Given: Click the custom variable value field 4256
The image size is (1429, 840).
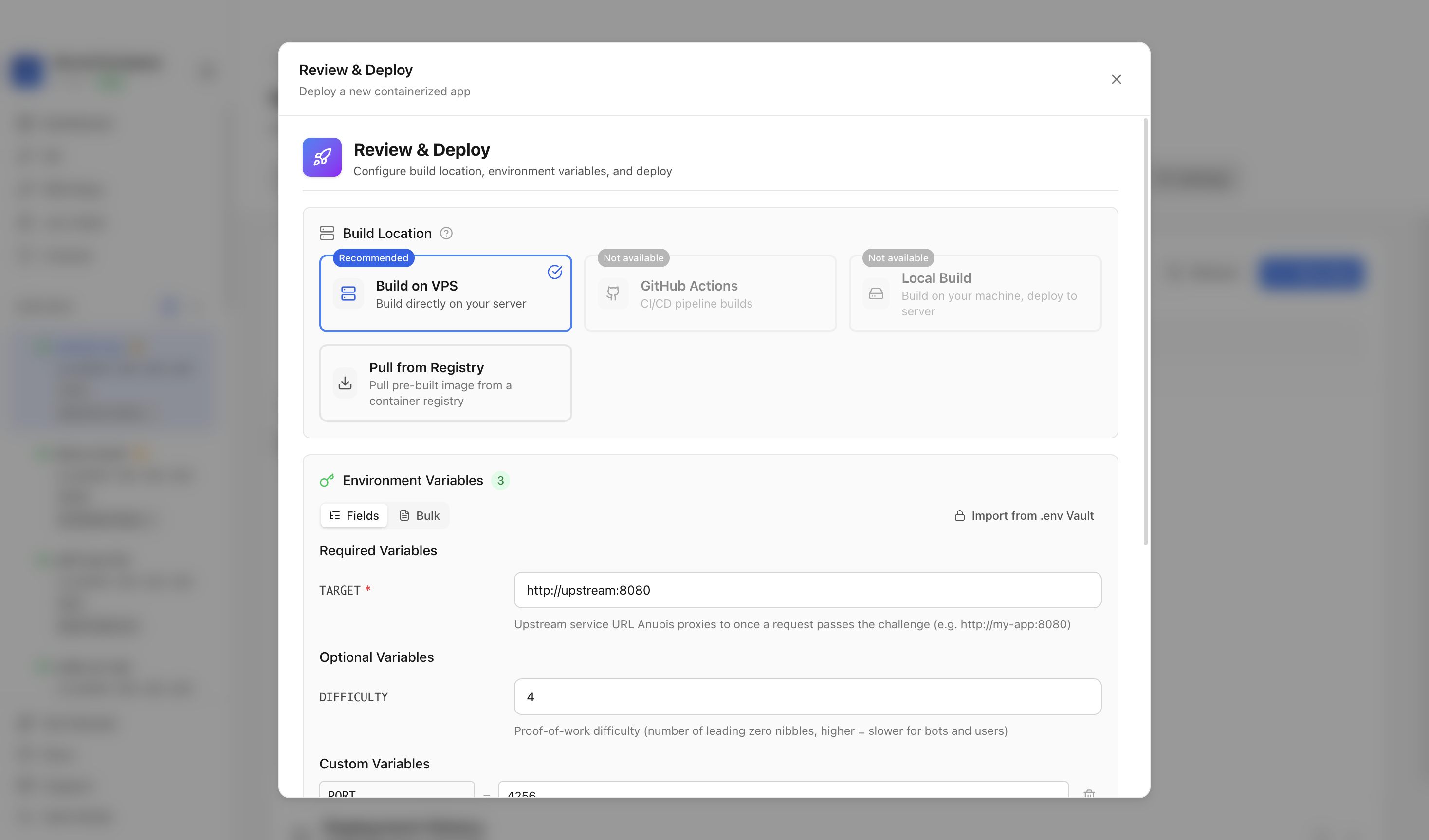Looking at the screenshot, I should tap(783, 790).
